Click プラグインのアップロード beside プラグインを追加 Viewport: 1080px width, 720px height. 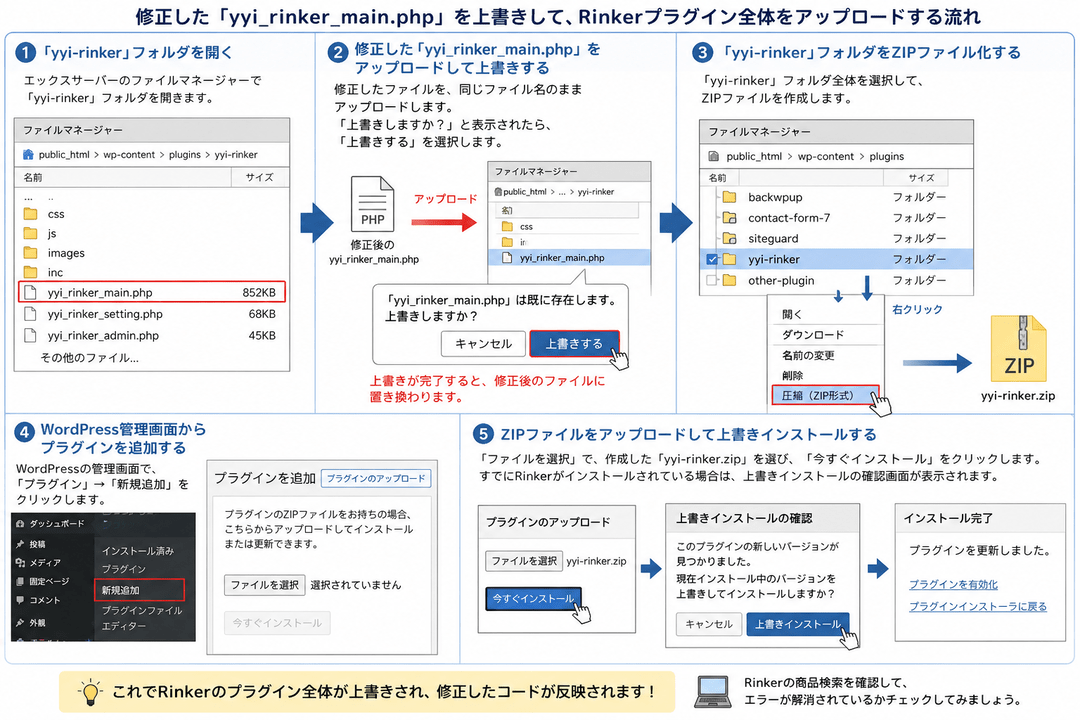[376, 478]
